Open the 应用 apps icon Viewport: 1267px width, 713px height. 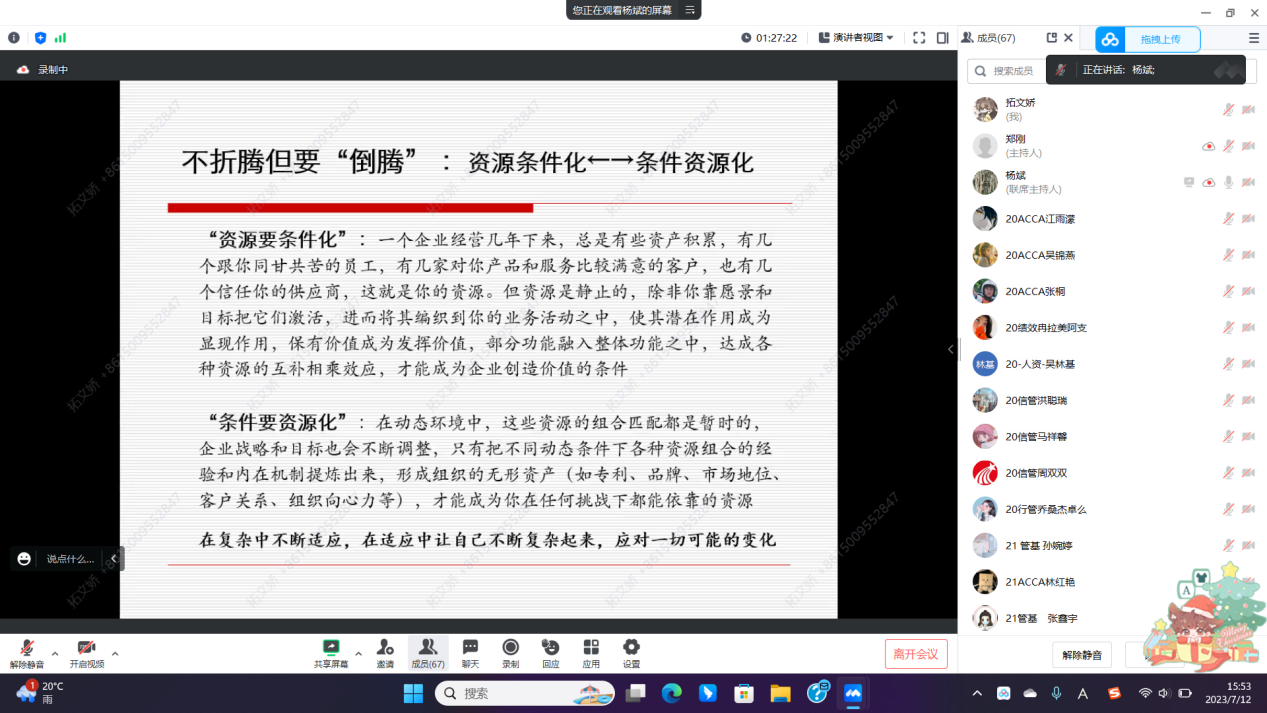pyautogui.click(x=591, y=648)
